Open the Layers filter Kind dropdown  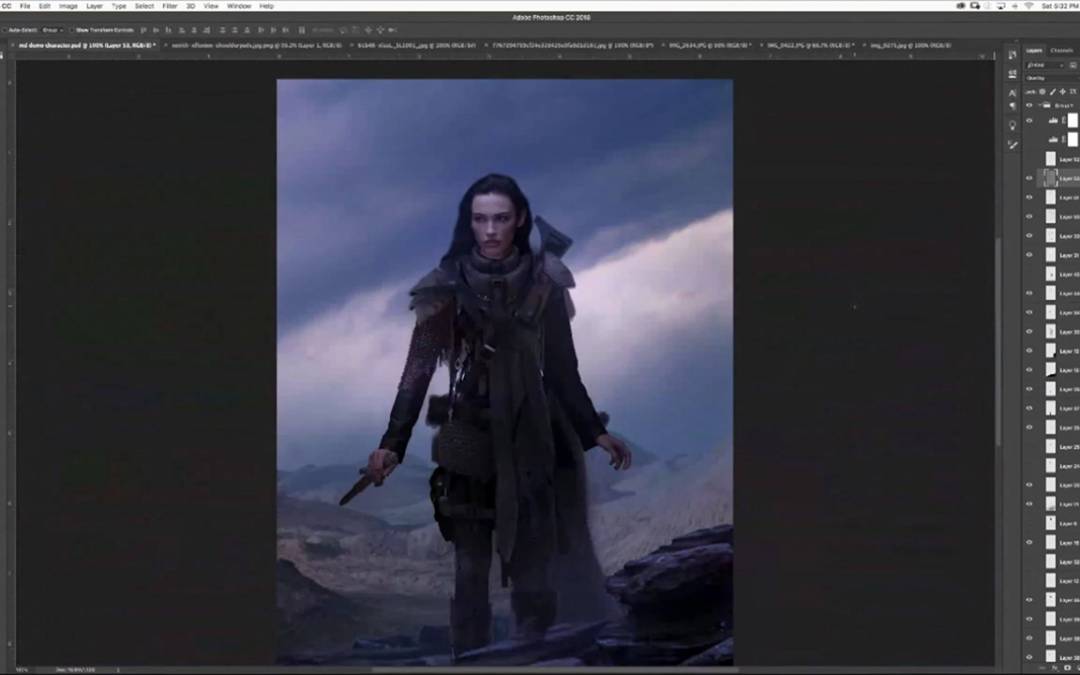tap(1045, 65)
